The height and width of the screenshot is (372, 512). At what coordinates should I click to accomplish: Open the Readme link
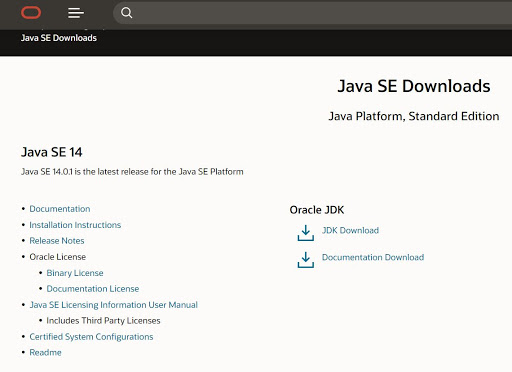click(45, 352)
